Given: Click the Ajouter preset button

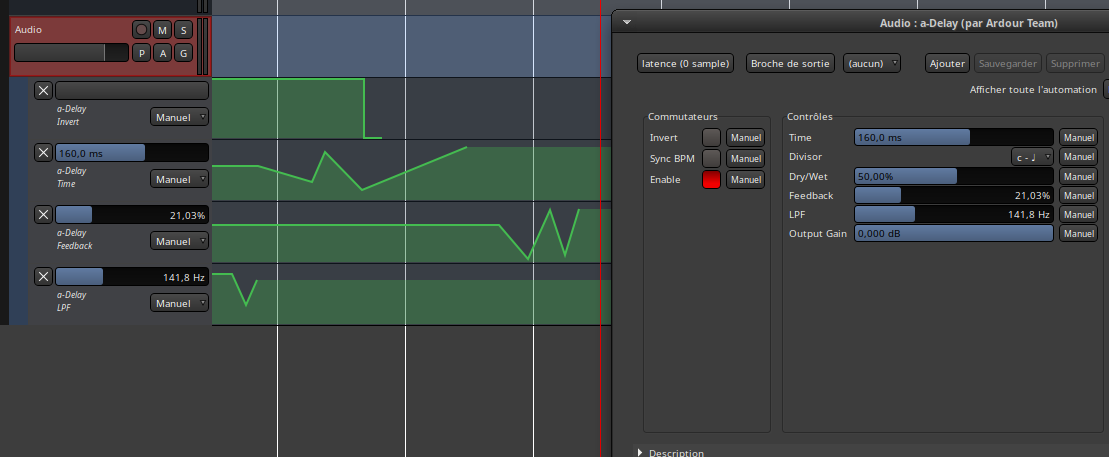Looking at the screenshot, I should point(947,63).
